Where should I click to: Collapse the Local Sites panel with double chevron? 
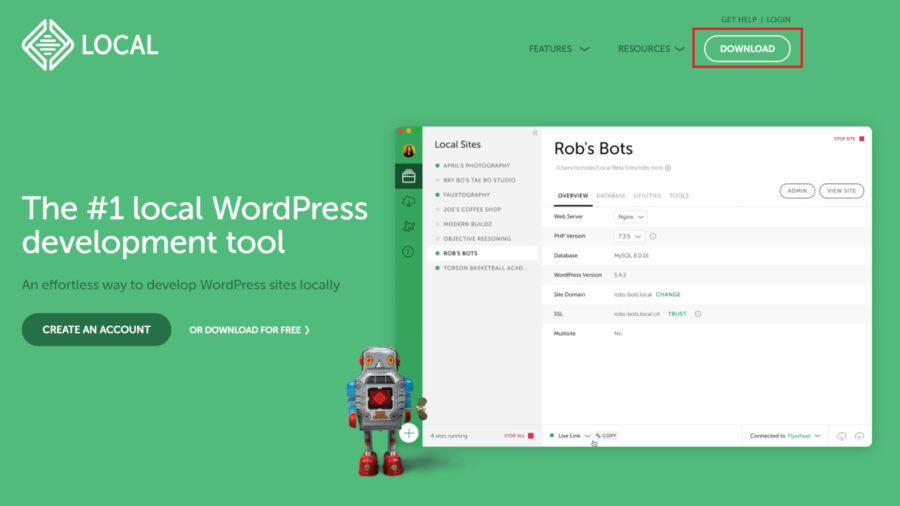[x=534, y=133]
